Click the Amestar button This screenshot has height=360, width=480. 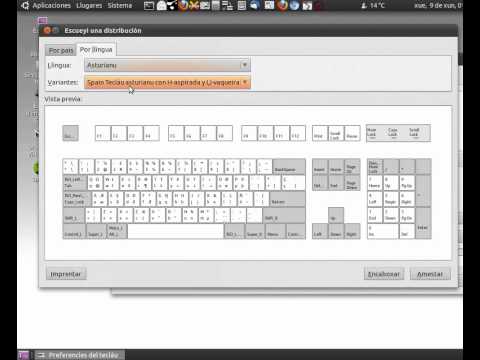(x=430, y=274)
